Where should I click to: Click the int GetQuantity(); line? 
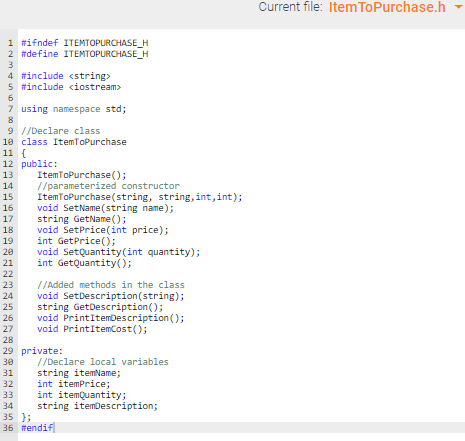tap(84, 263)
